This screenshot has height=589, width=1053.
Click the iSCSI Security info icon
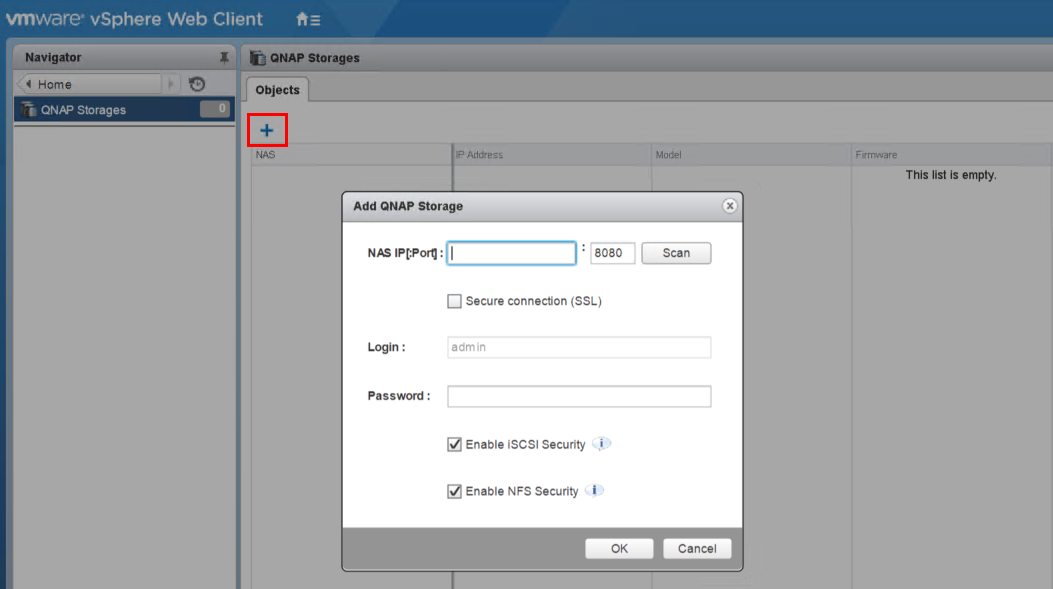tap(601, 444)
